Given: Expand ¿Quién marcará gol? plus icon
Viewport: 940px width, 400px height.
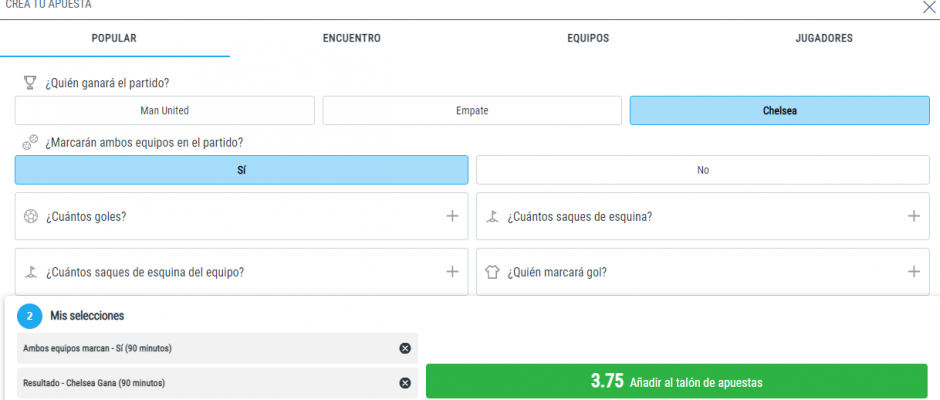Looking at the screenshot, I should [x=913, y=271].
